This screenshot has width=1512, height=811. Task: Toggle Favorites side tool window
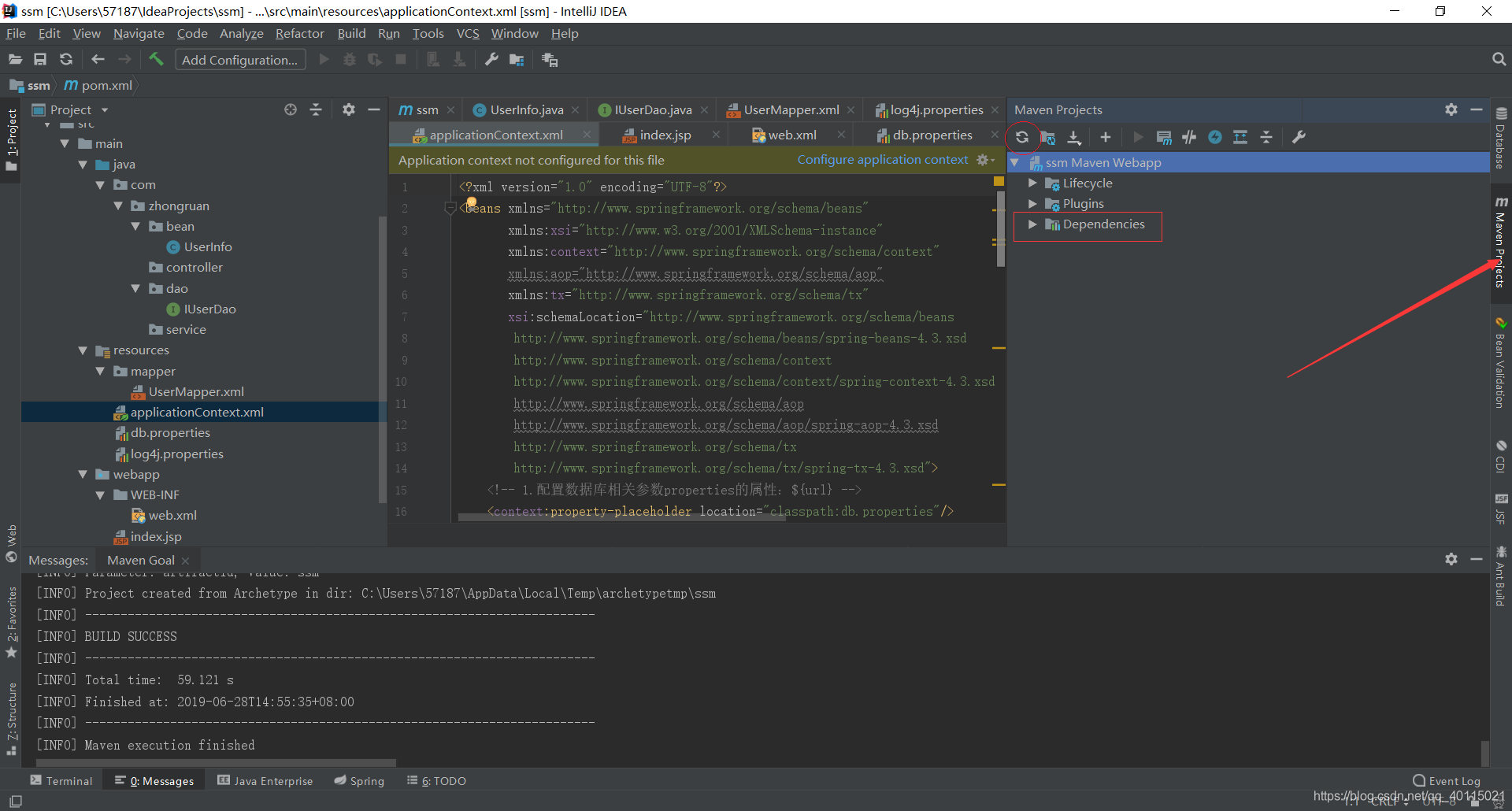(x=11, y=622)
